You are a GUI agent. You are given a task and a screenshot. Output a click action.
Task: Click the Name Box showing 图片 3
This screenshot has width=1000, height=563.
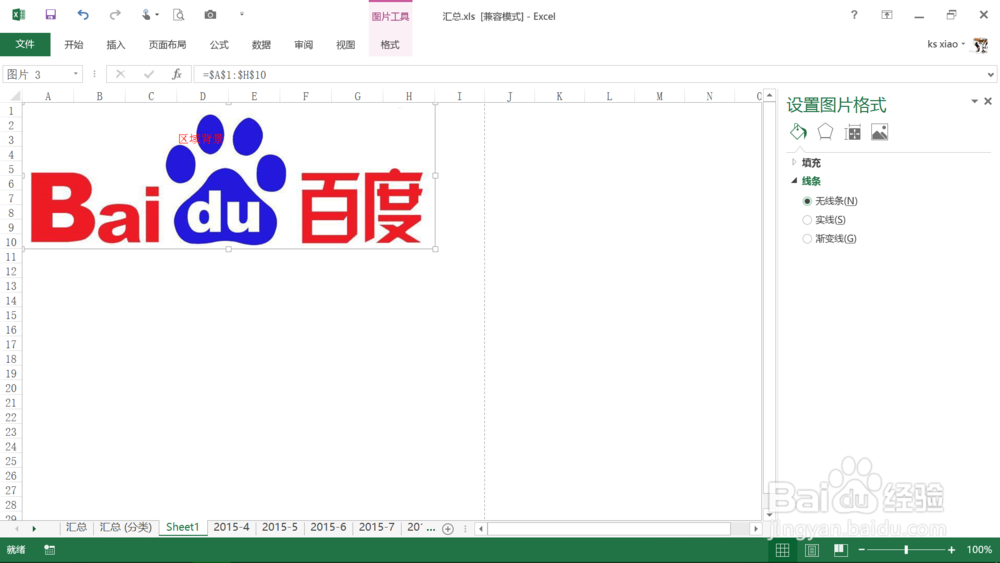coord(36,75)
